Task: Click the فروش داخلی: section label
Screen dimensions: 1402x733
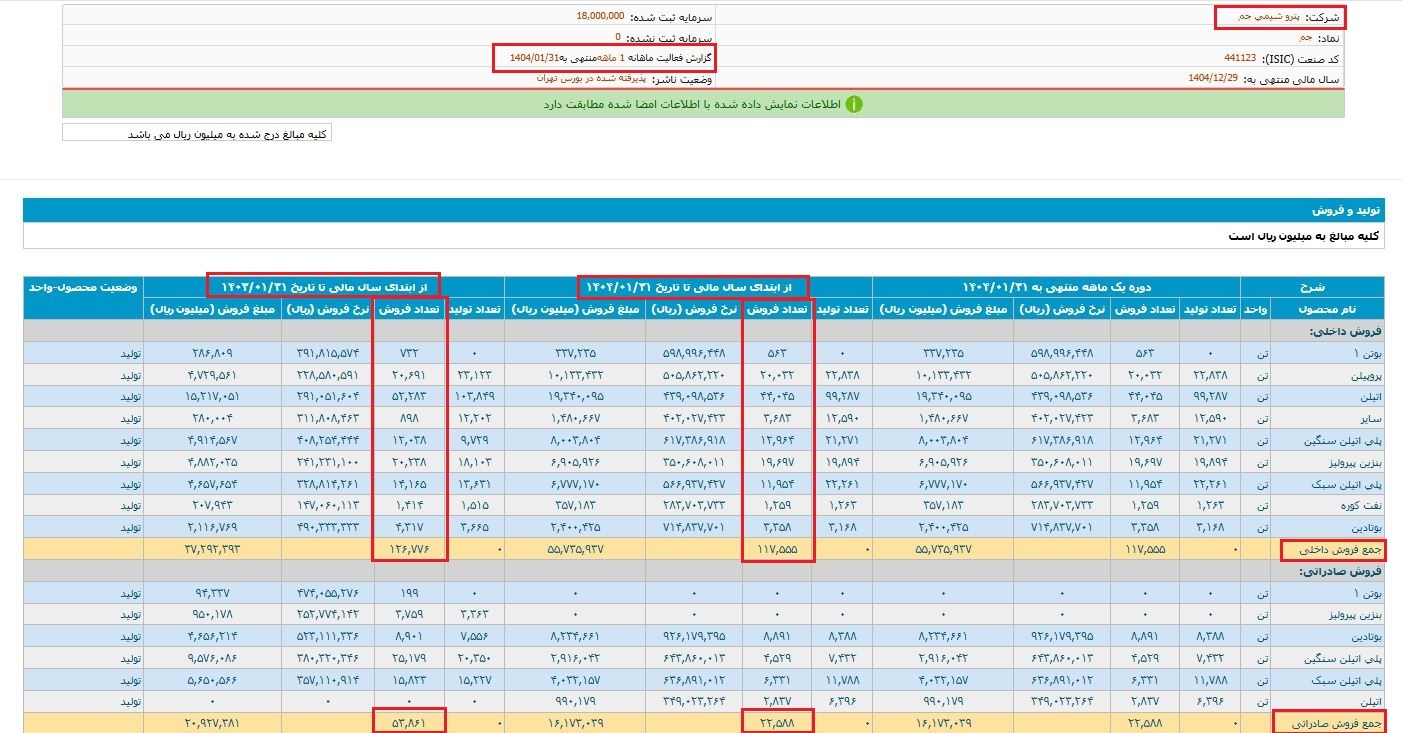Action: (x=1344, y=330)
